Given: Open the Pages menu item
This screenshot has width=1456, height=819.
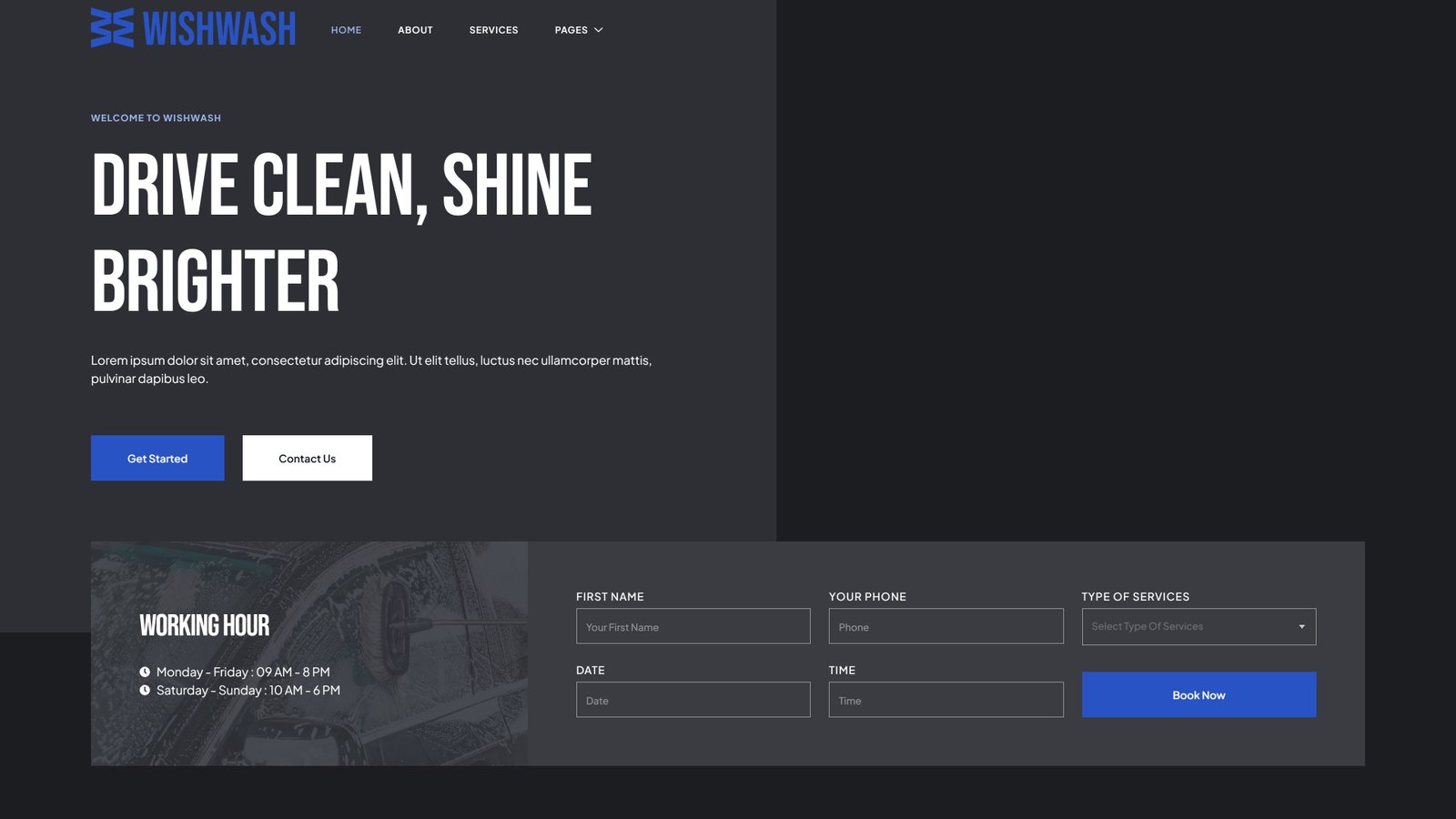Looking at the screenshot, I should click(571, 30).
